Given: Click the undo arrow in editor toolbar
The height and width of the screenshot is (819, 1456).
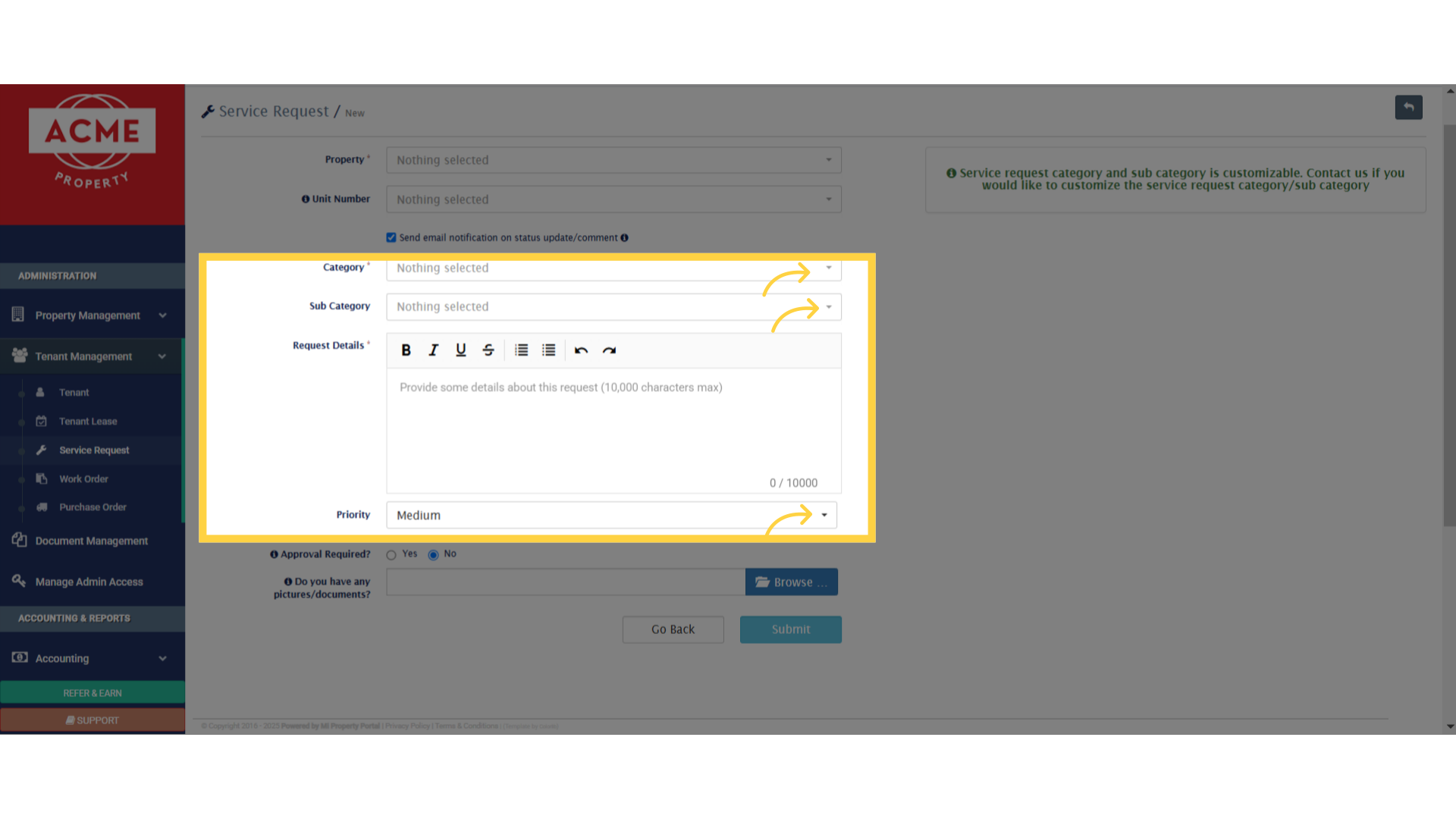Looking at the screenshot, I should 581,350.
